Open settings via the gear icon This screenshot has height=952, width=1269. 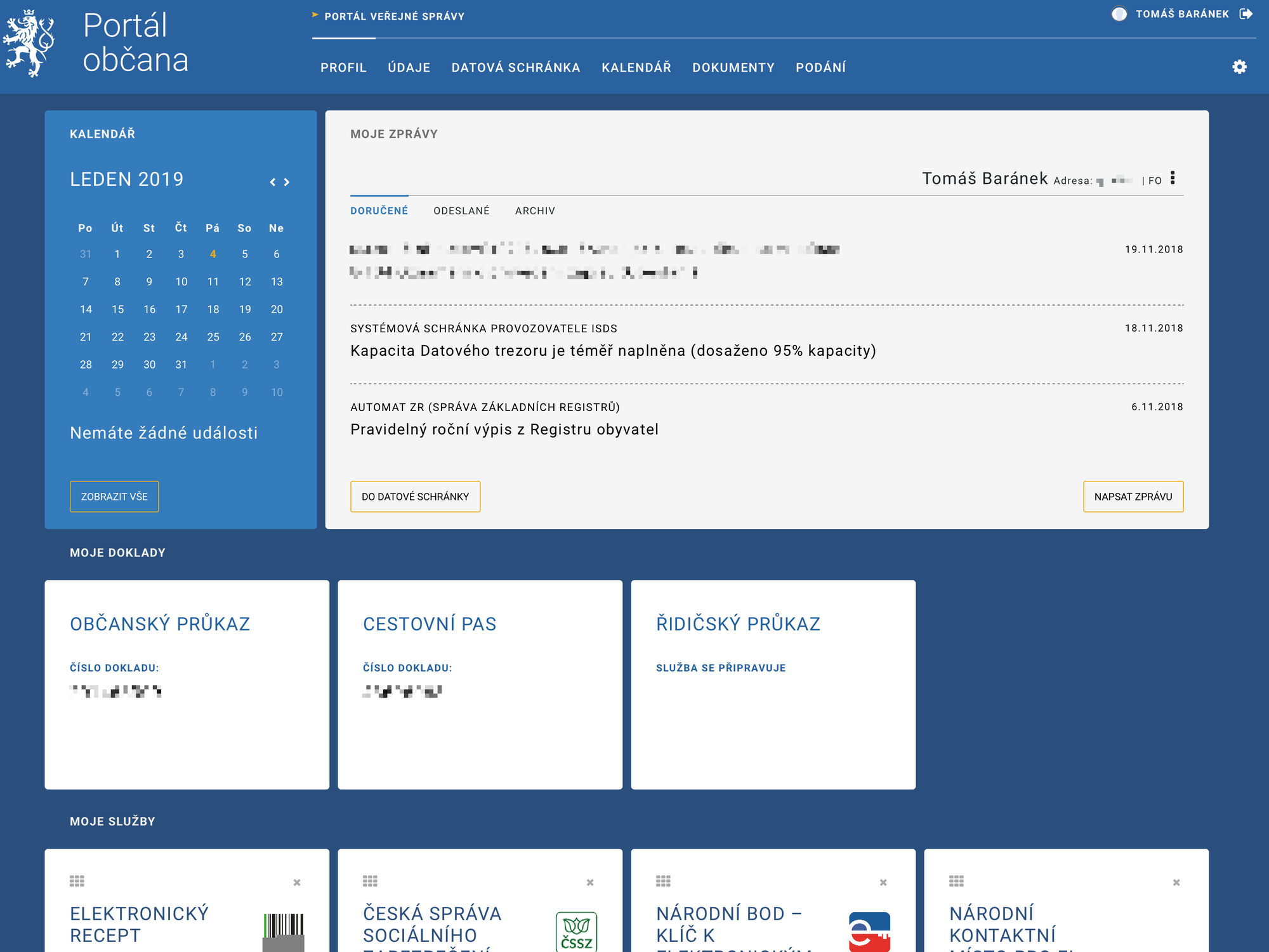click(x=1239, y=67)
